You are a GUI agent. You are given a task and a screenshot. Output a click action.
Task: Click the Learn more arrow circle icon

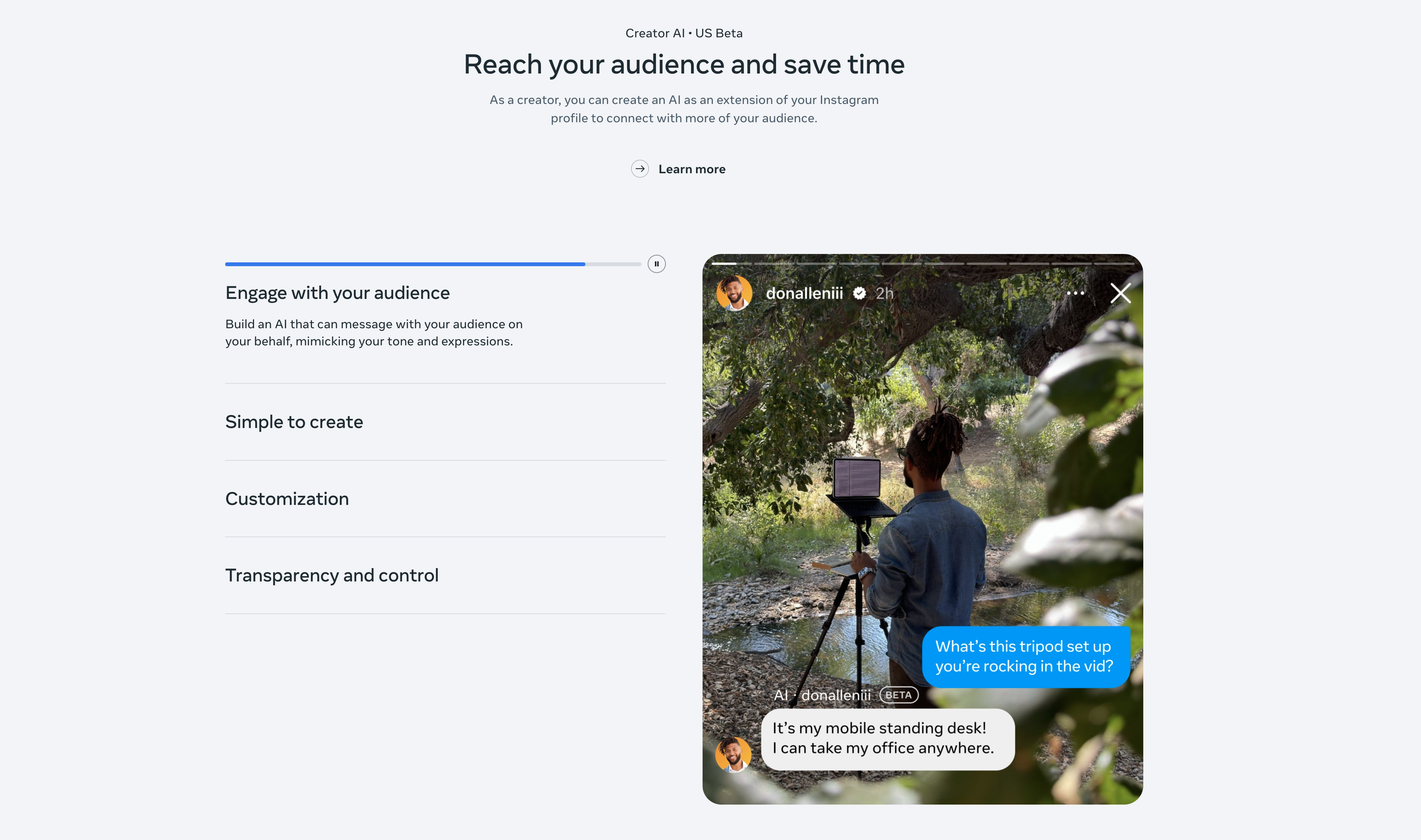640,169
